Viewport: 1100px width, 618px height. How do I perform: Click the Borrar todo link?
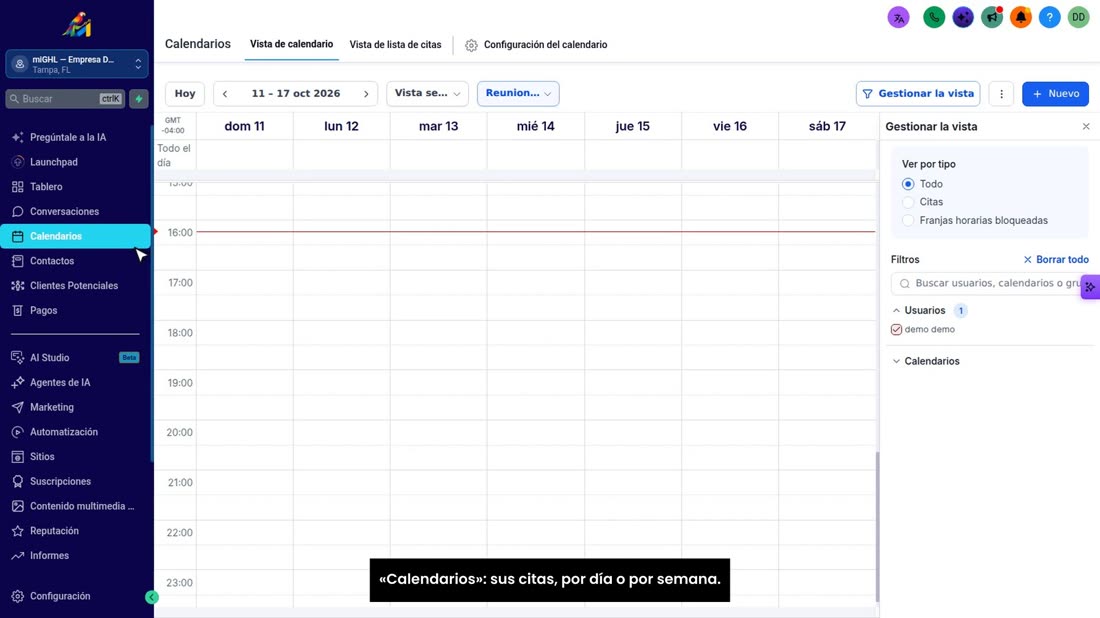pyautogui.click(x=1056, y=260)
